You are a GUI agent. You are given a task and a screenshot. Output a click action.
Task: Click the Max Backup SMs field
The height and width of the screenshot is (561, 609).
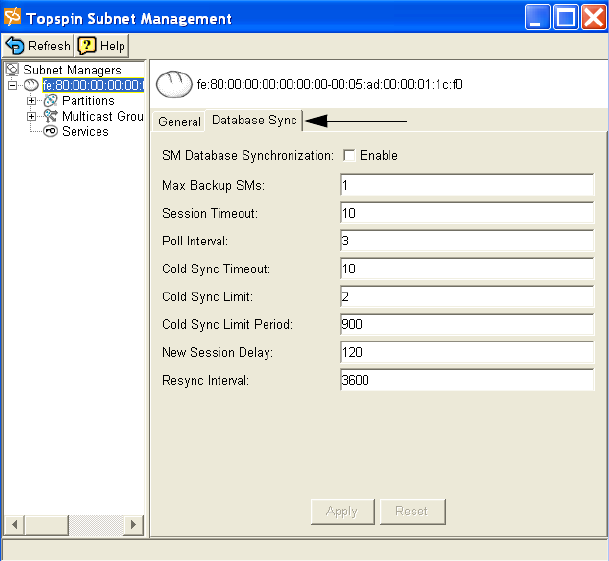(467, 185)
